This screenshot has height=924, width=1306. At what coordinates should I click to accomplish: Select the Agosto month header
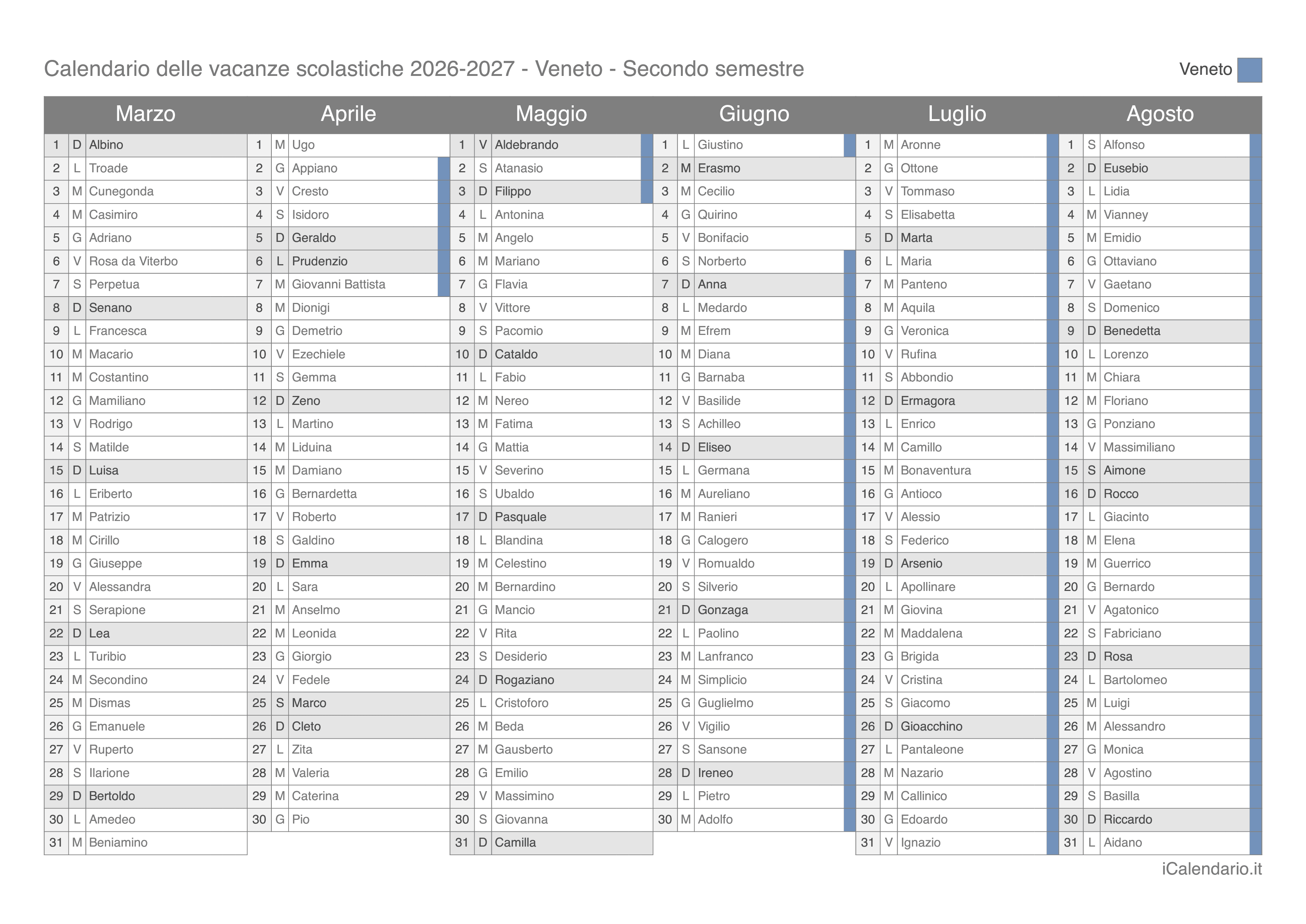1160,114
